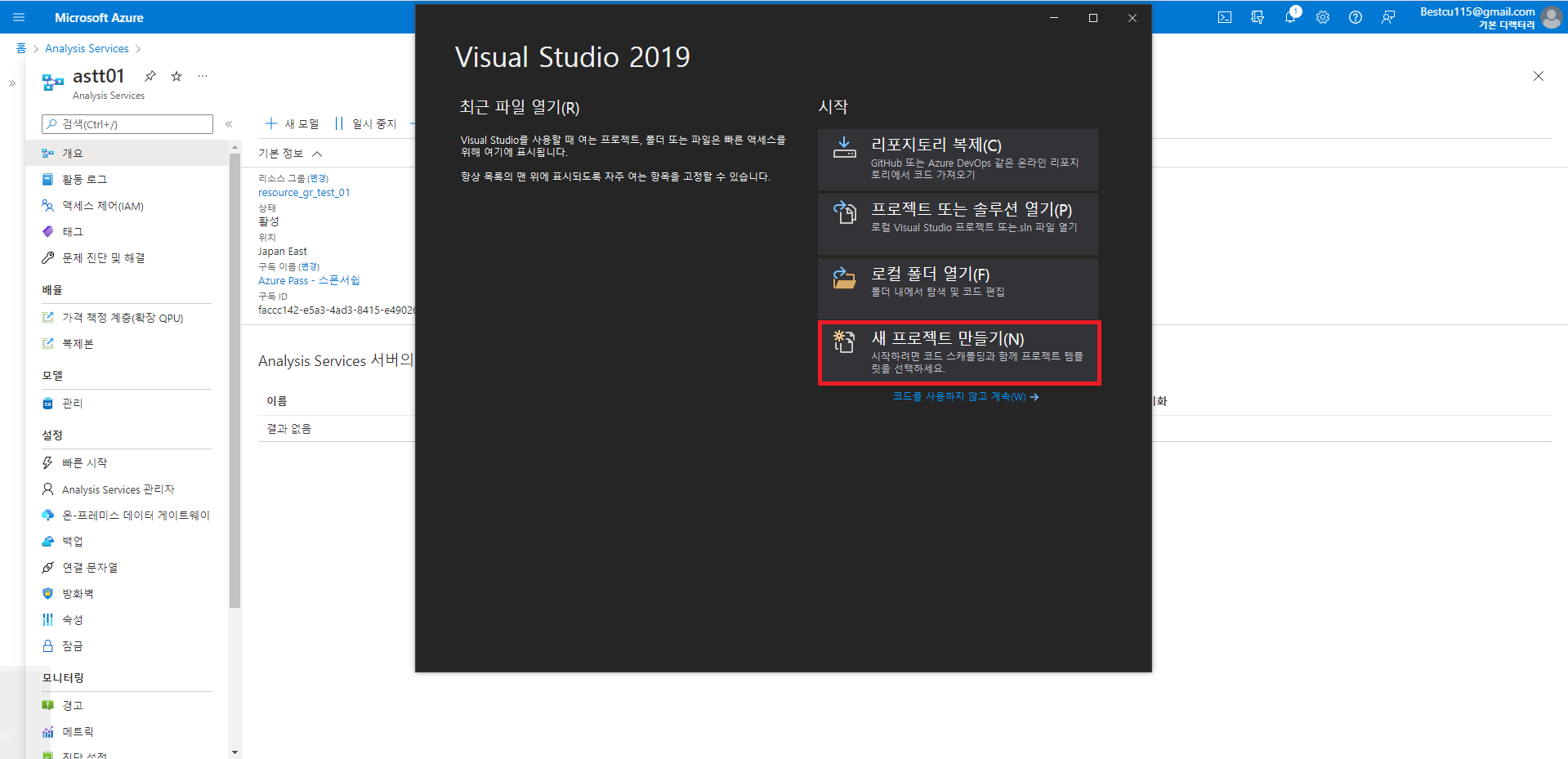This screenshot has width=1568, height=759.
Task: Go to 홈 in the breadcrumb
Action: (20, 49)
